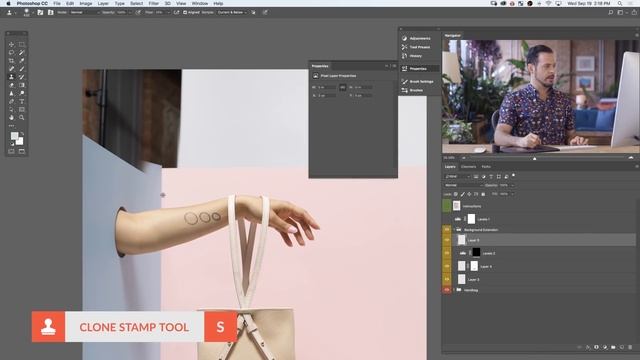This screenshot has height=360, width=640.
Task: Open the clone stamp Mode dropdown
Action: pyautogui.click(x=84, y=12)
